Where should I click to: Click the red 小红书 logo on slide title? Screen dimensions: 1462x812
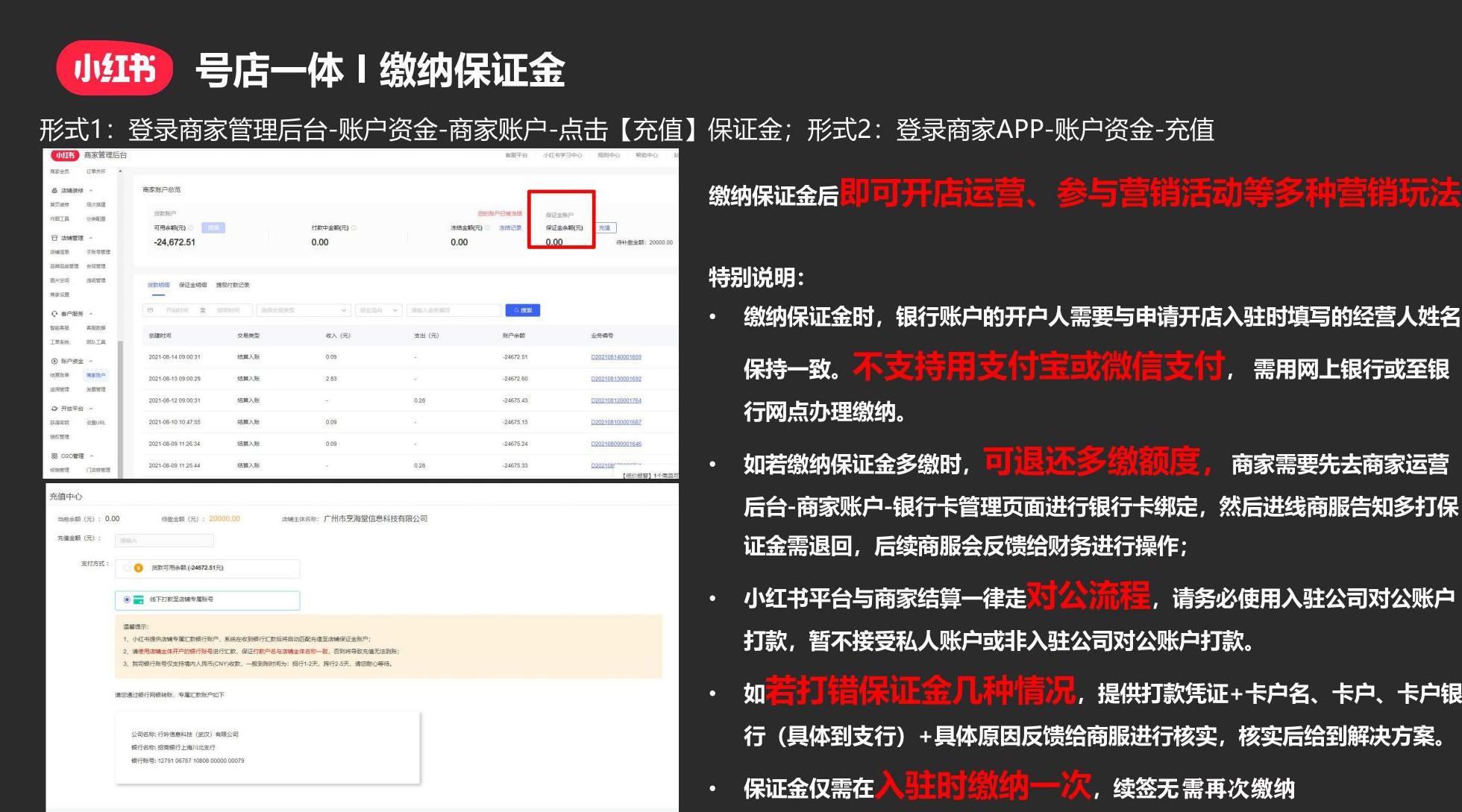114,69
